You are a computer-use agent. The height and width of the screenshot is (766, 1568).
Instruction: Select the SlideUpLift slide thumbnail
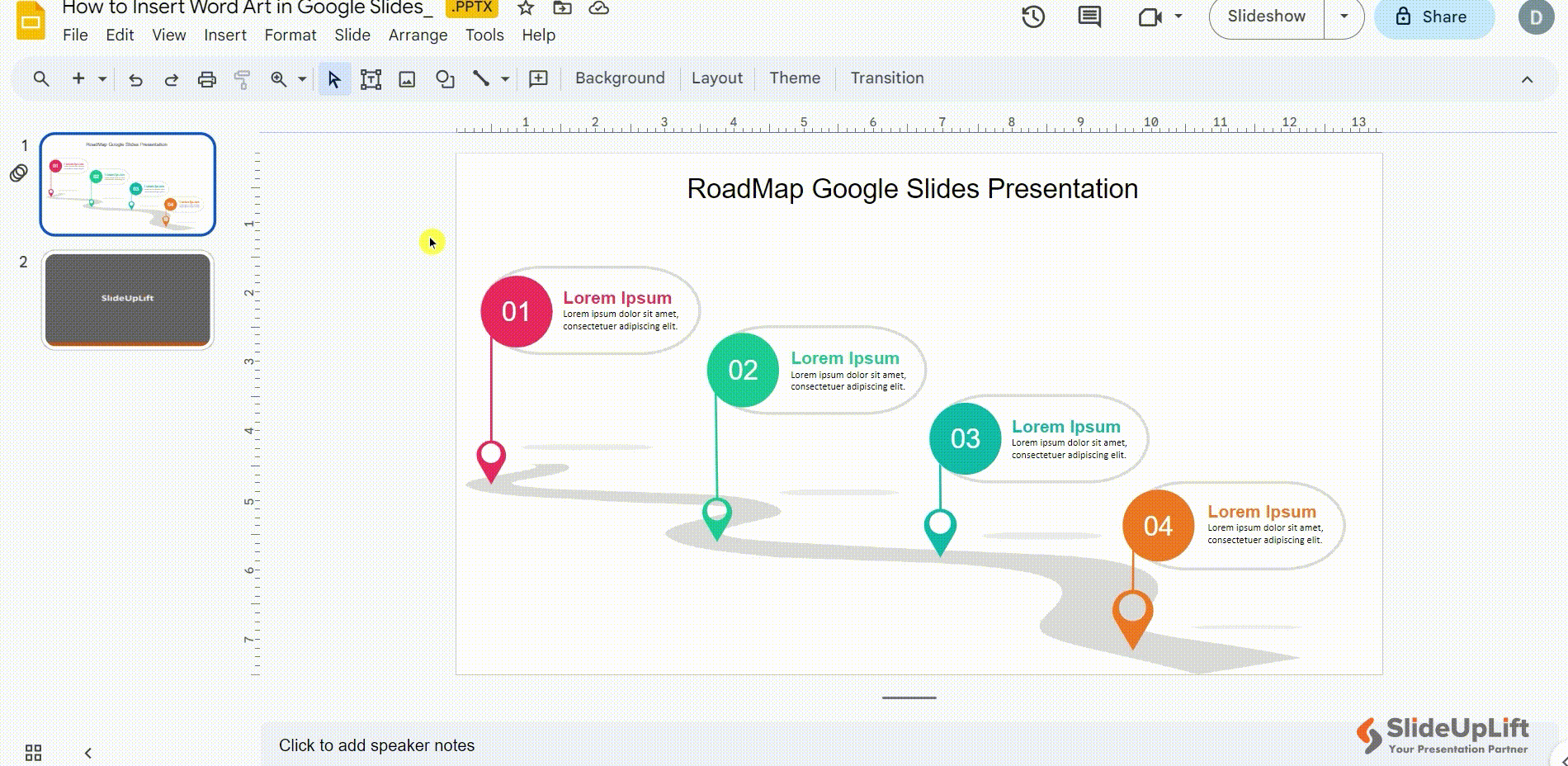click(128, 300)
